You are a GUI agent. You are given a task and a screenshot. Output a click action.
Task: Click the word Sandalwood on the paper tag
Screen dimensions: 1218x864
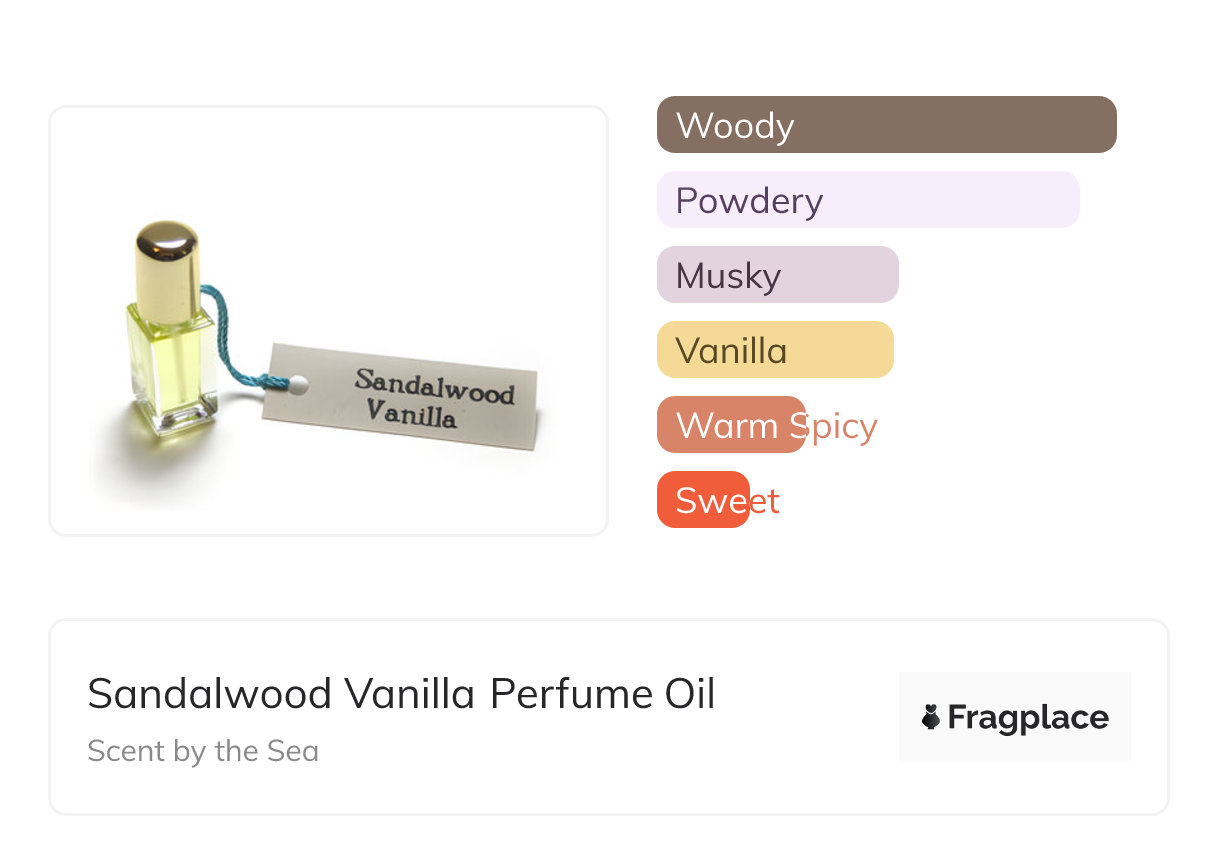point(434,385)
